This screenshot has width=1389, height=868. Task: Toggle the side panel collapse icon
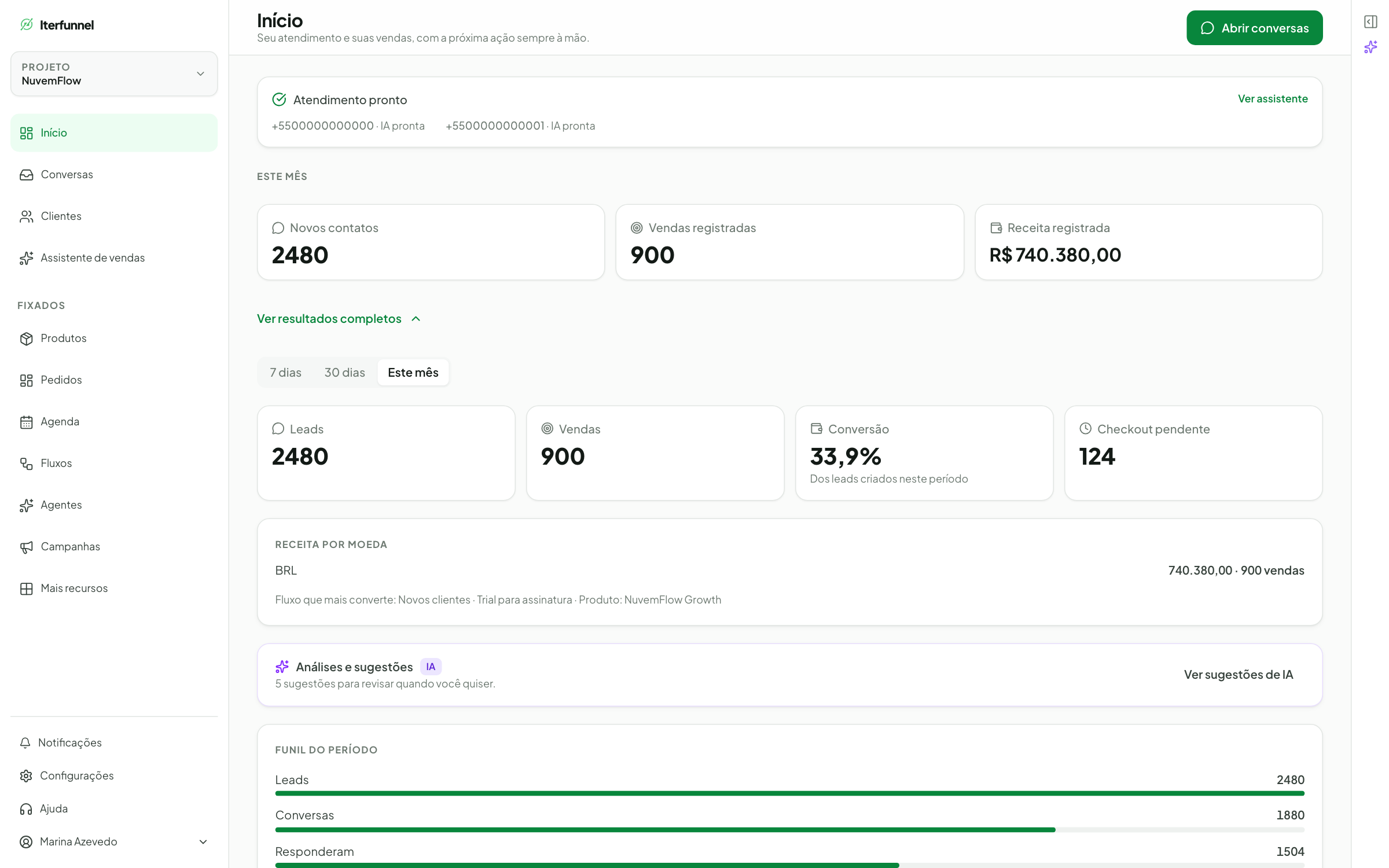click(1370, 22)
